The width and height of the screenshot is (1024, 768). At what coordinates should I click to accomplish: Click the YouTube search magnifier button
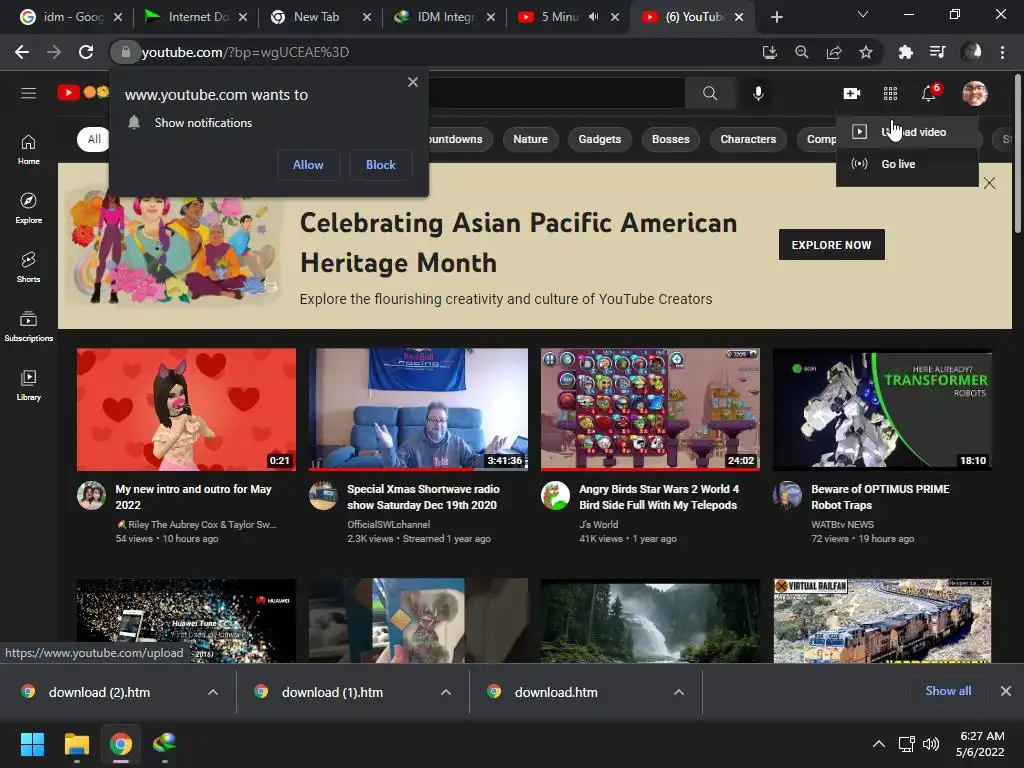pyautogui.click(x=710, y=93)
